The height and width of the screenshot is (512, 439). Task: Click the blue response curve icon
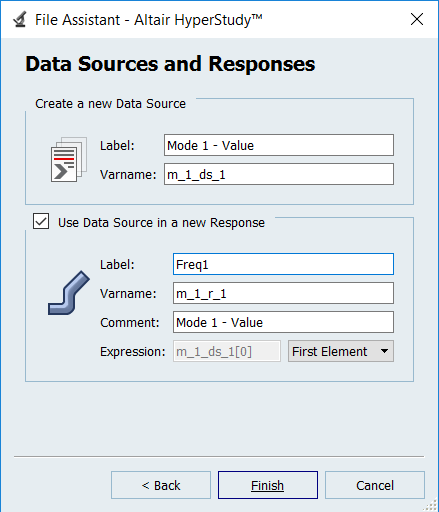coord(69,293)
